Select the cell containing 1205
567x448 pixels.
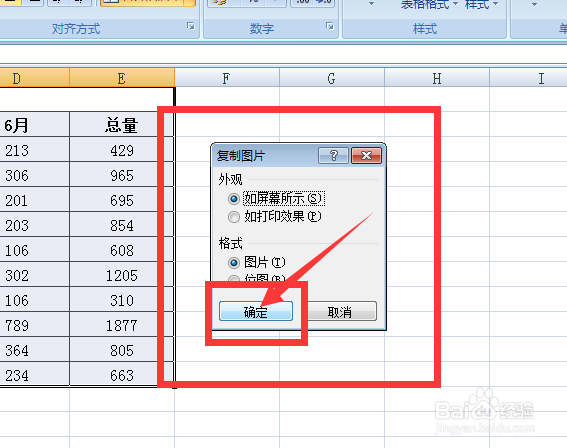pos(122,274)
